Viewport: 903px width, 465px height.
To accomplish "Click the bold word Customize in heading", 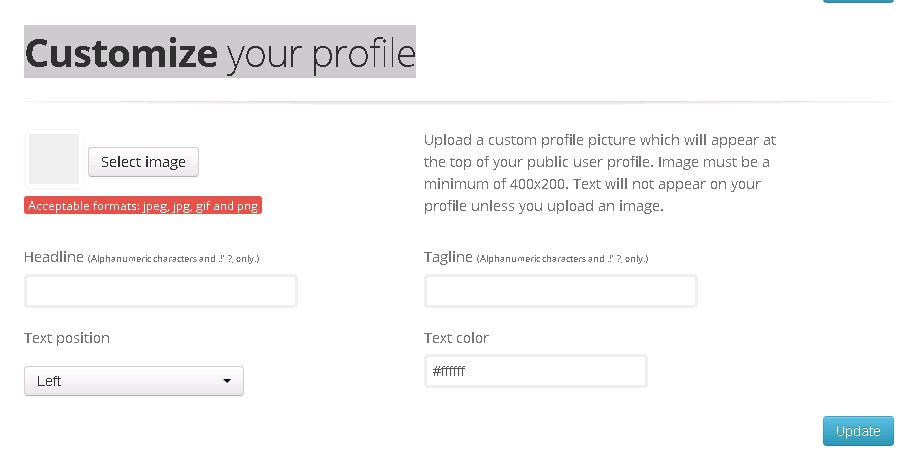I will point(120,52).
